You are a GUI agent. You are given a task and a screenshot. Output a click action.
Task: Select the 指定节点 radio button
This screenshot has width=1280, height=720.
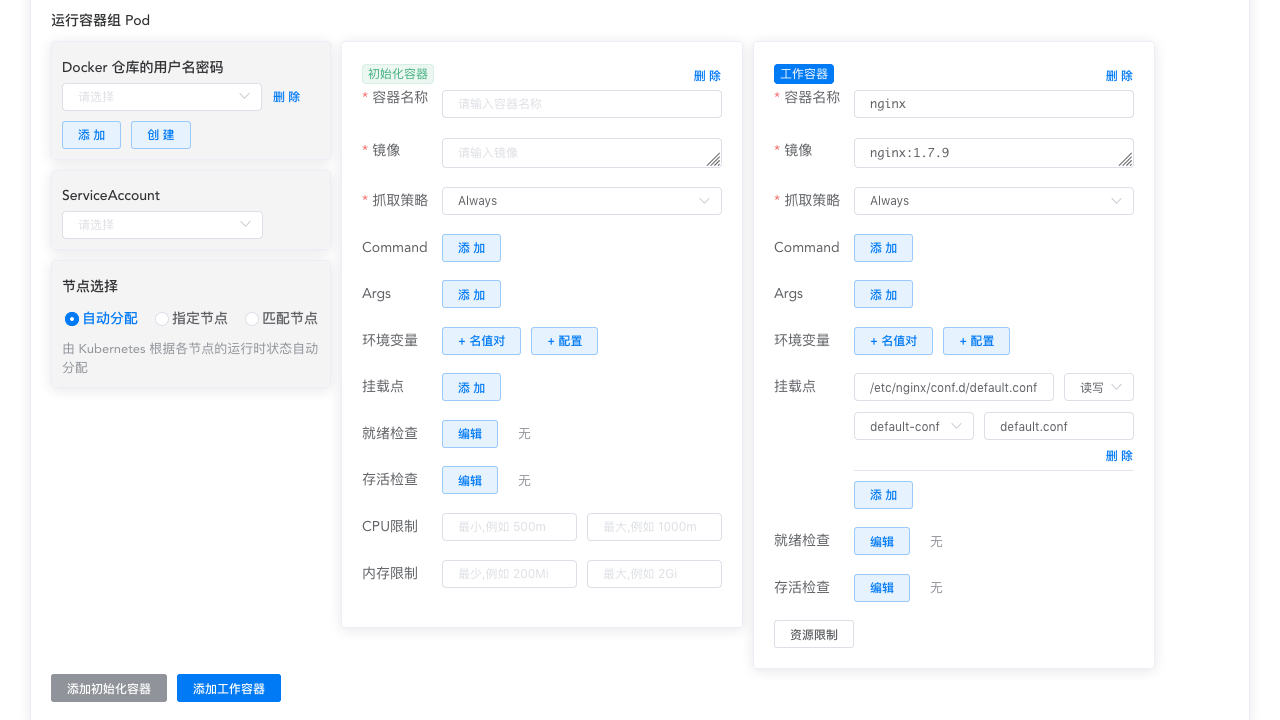161,318
